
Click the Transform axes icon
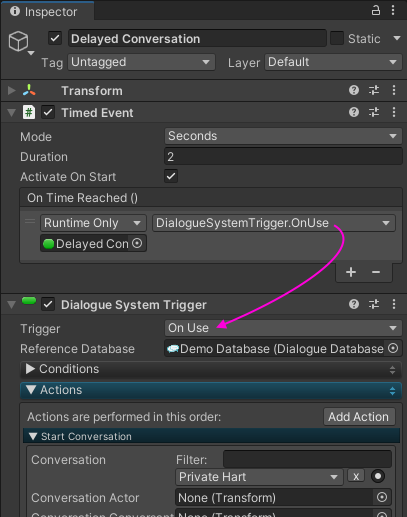(x=29, y=90)
